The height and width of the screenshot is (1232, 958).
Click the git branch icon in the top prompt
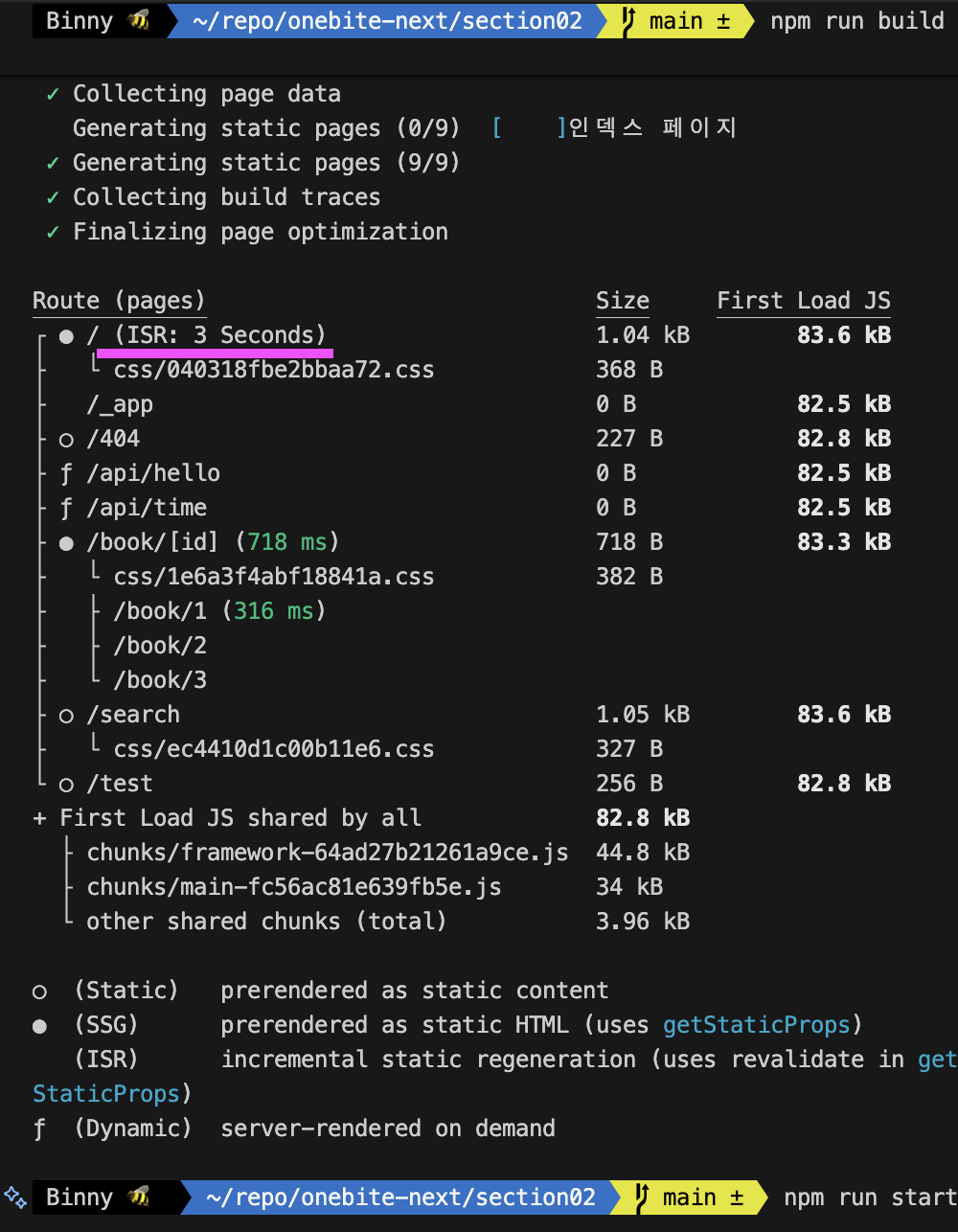pos(628,20)
